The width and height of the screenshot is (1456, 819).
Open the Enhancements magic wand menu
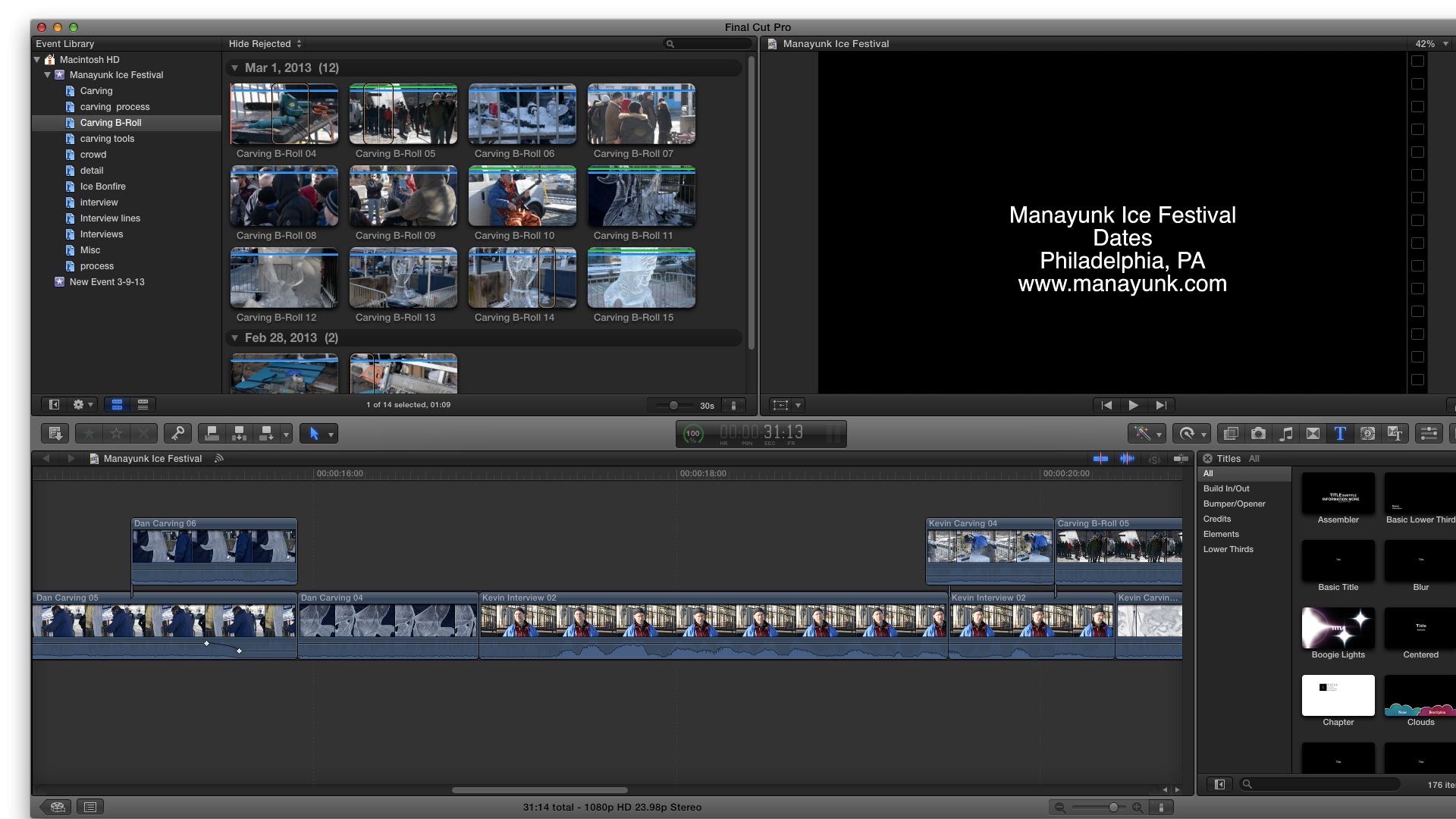click(x=1147, y=434)
